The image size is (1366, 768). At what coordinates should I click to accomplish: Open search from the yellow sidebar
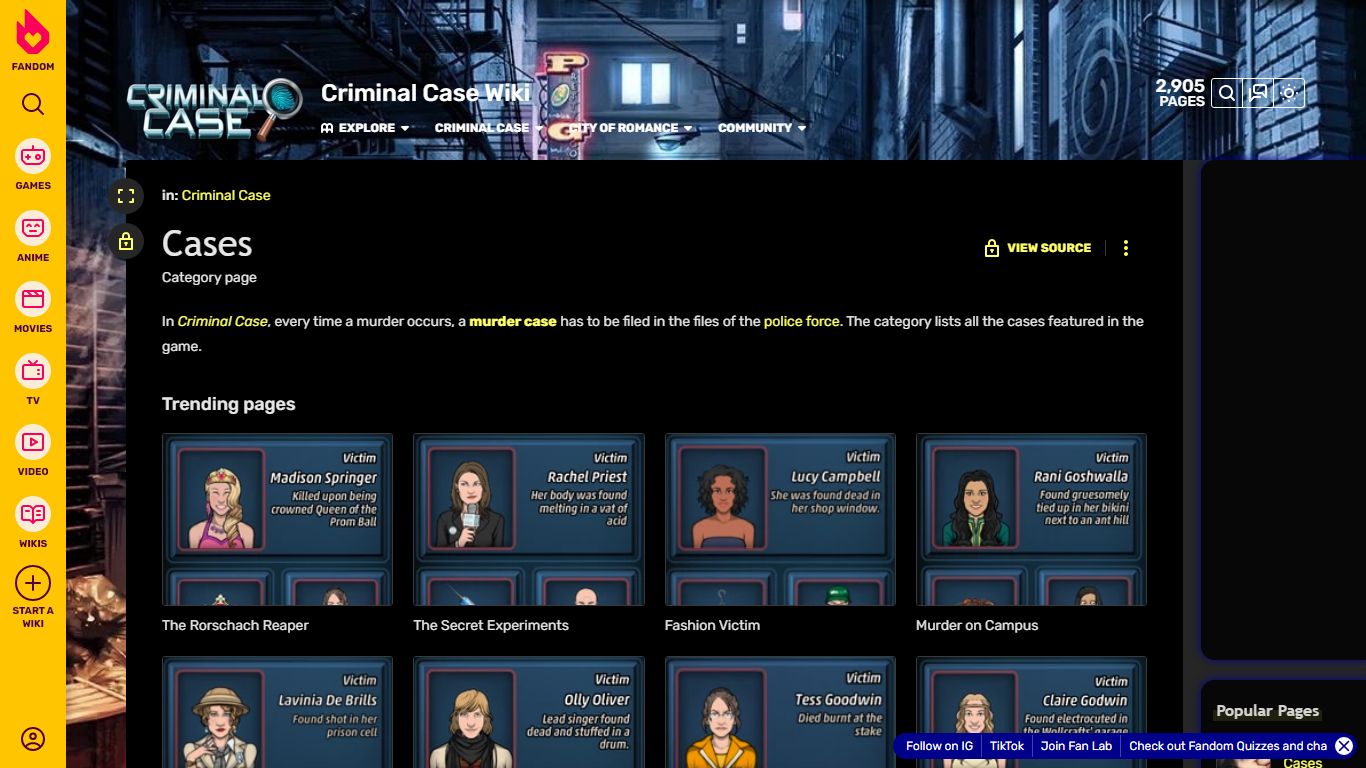(33, 105)
